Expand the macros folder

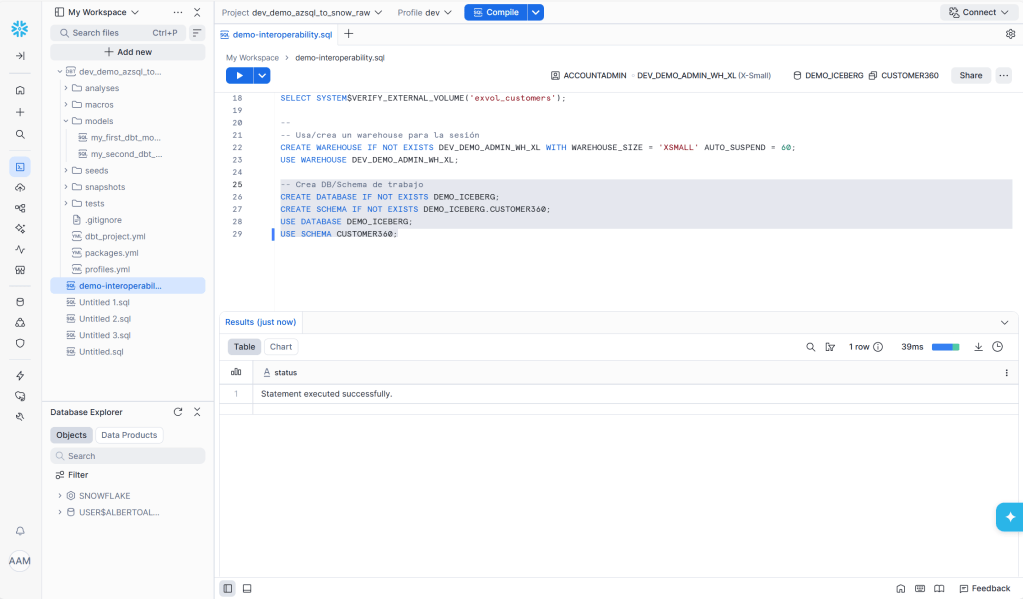coord(66,105)
